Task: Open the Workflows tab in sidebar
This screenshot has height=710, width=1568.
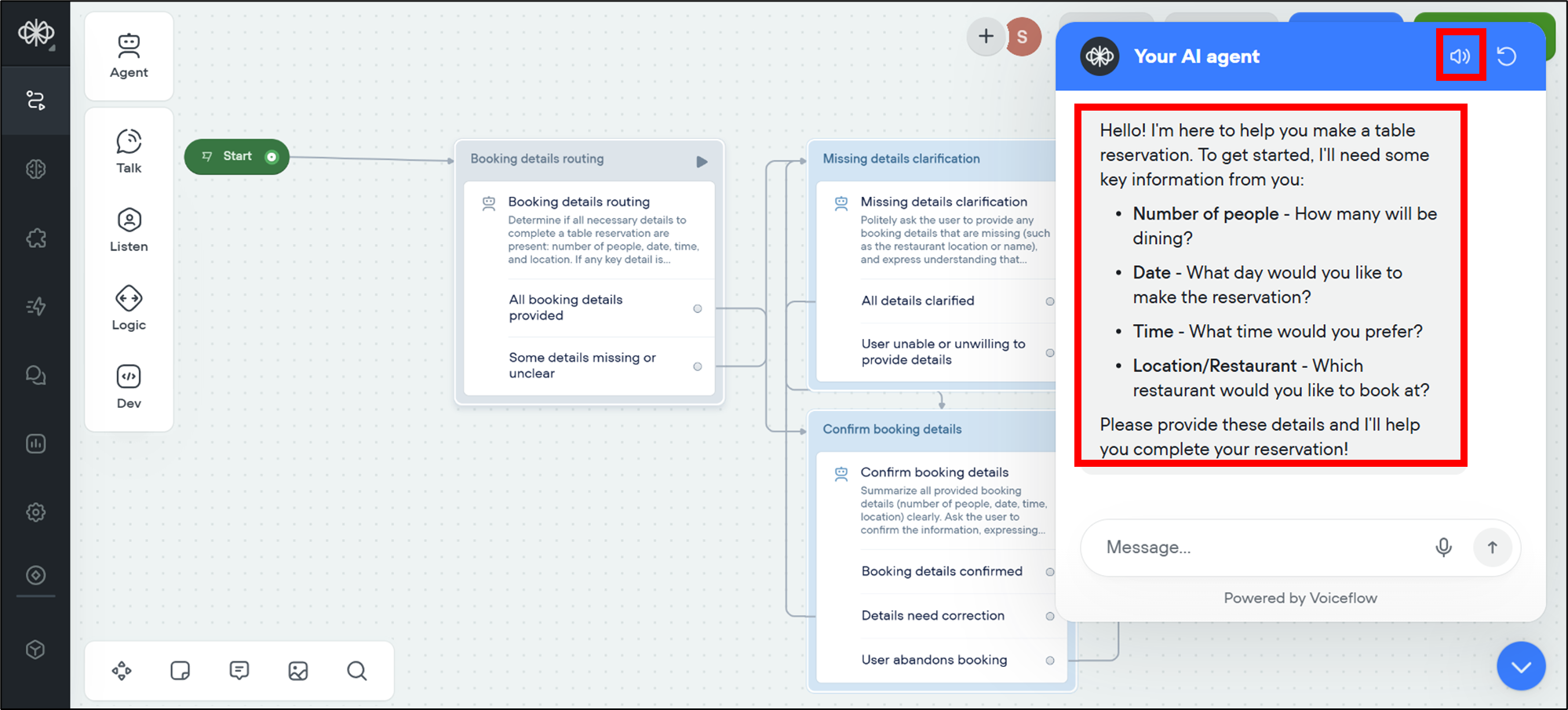Action: 35,100
